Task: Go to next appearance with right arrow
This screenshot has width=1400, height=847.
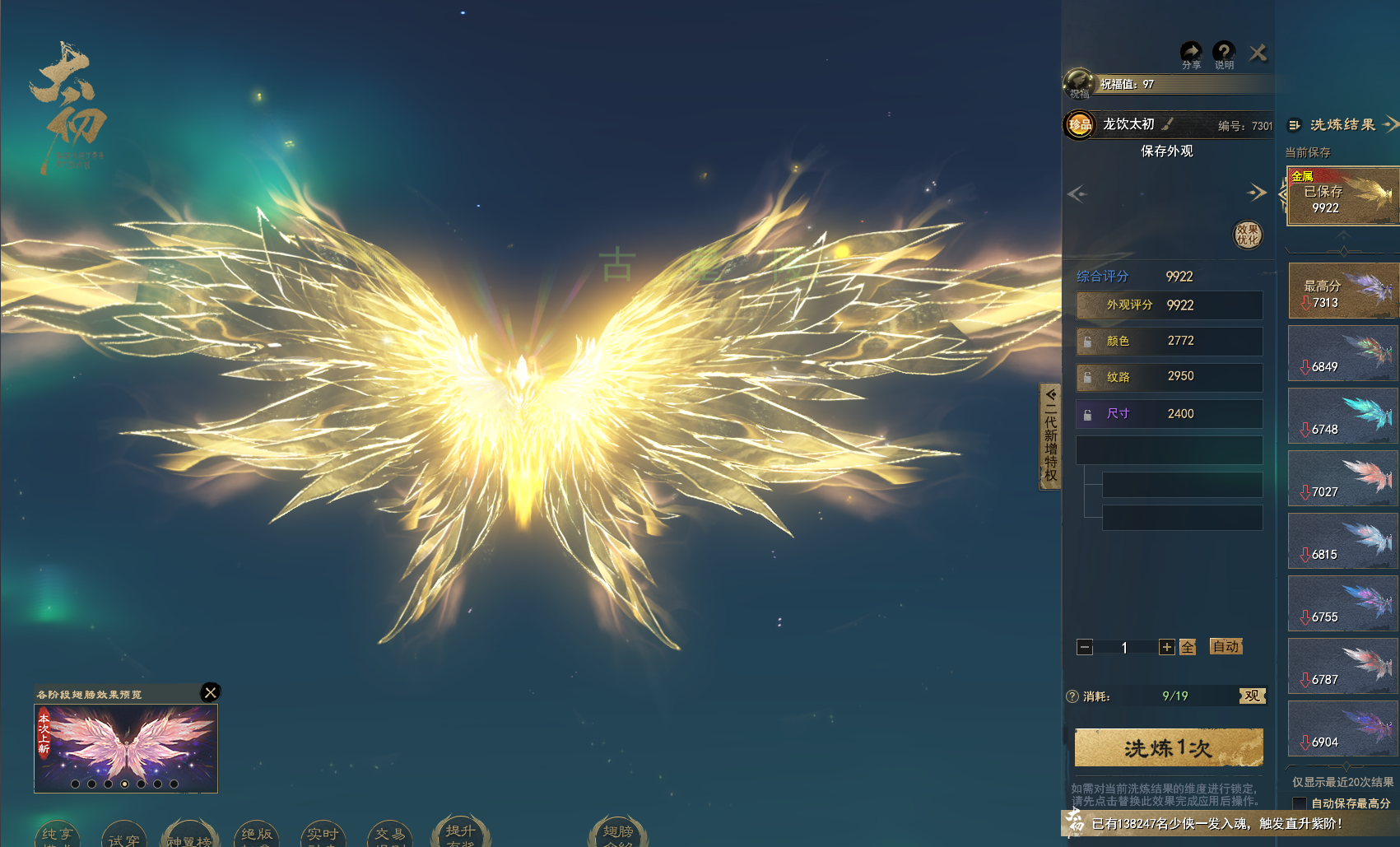Action: click(x=1256, y=193)
